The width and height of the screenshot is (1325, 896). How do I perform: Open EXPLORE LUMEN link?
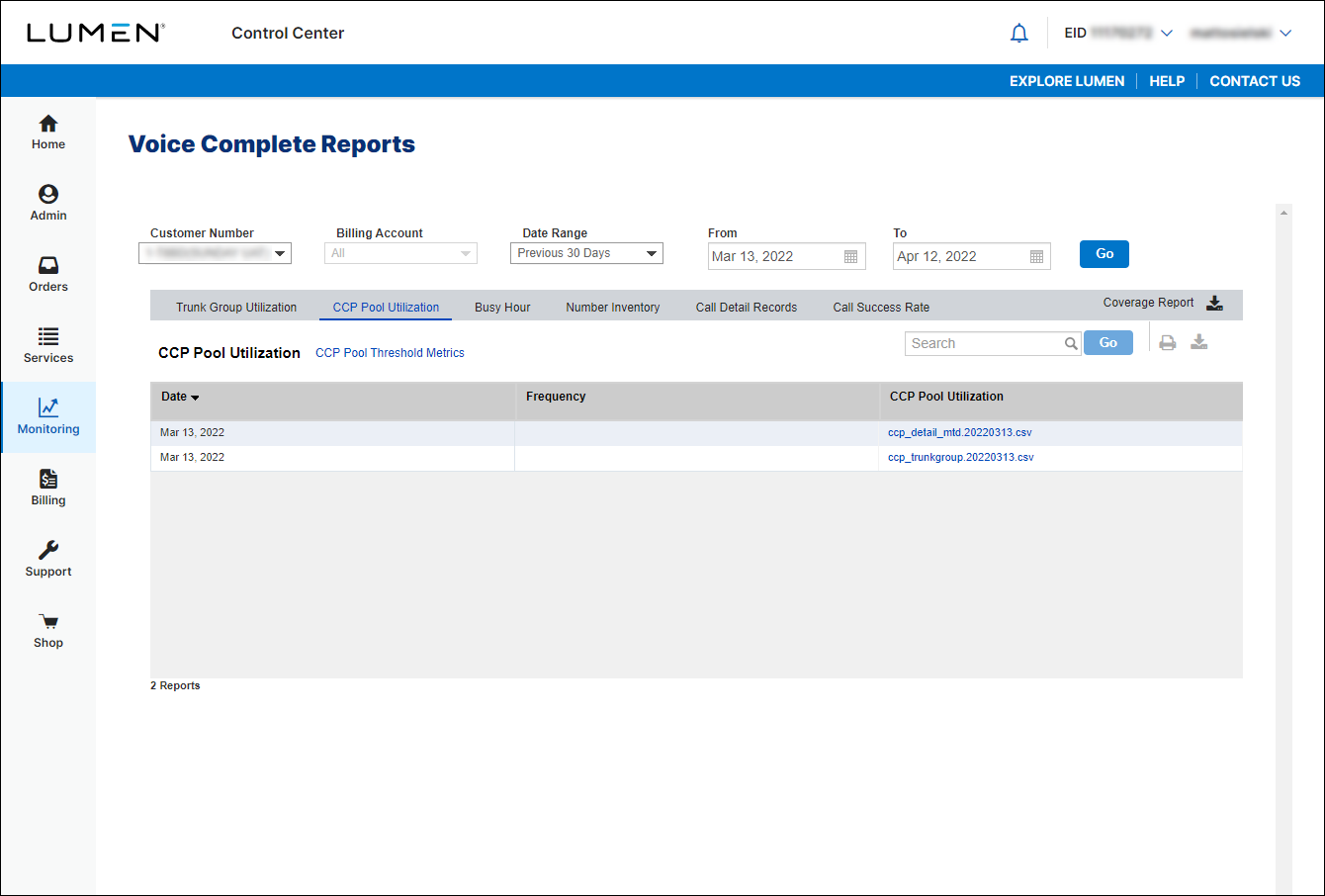[x=1067, y=81]
